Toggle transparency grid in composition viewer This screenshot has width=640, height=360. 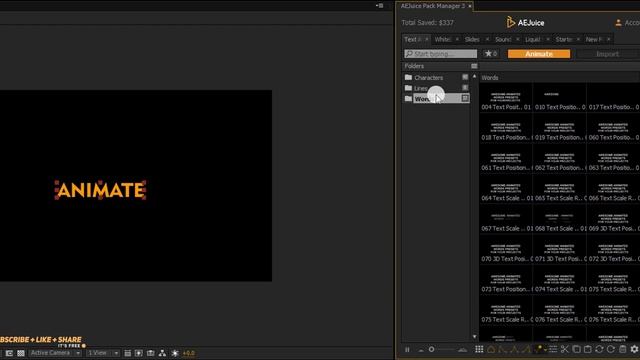[x=21, y=353]
